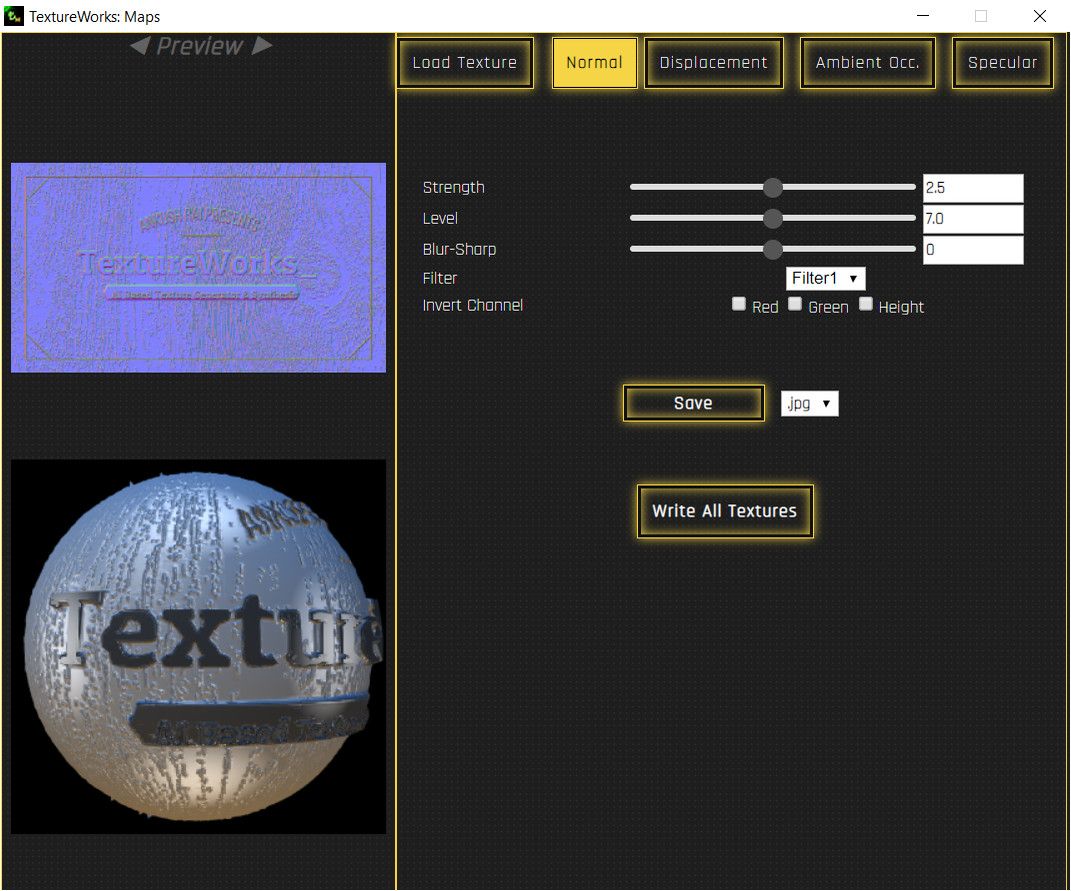This screenshot has height=891, width=1071.
Task: Open the .jpg file format dropdown
Action: coord(810,403)
